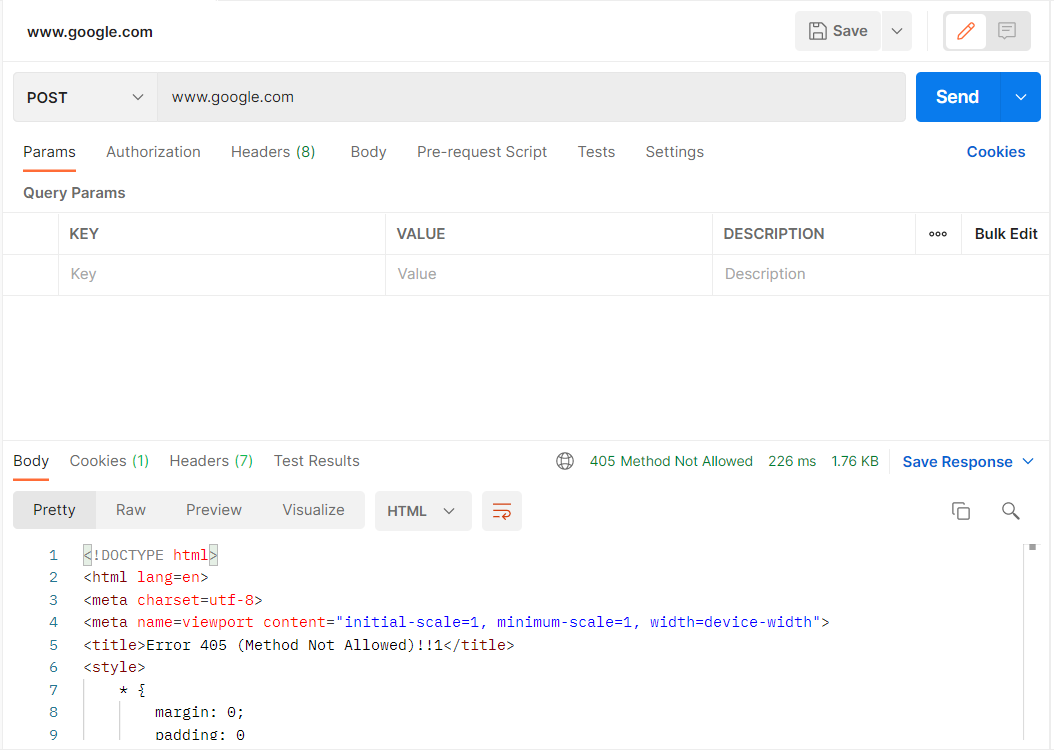Click the Key input cell
The image size is (1054, 751).
pyautogui.click(x=222, y=274)
